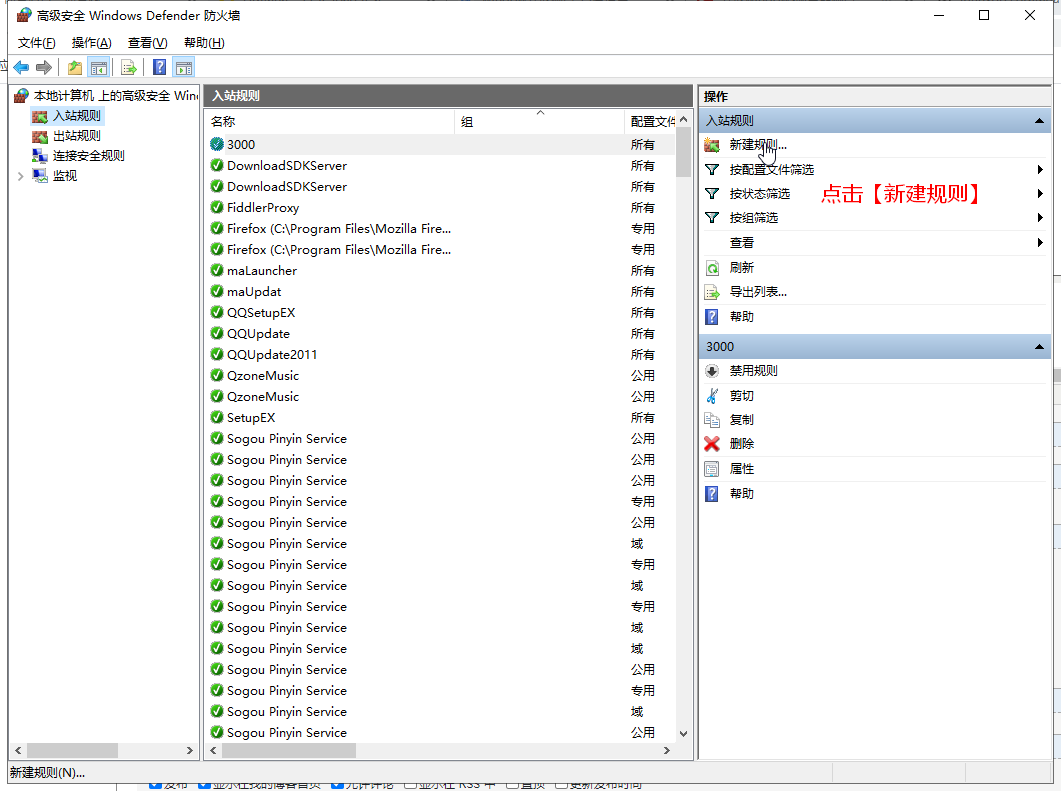Click the back arrow toolbar icon

point(21,68)
